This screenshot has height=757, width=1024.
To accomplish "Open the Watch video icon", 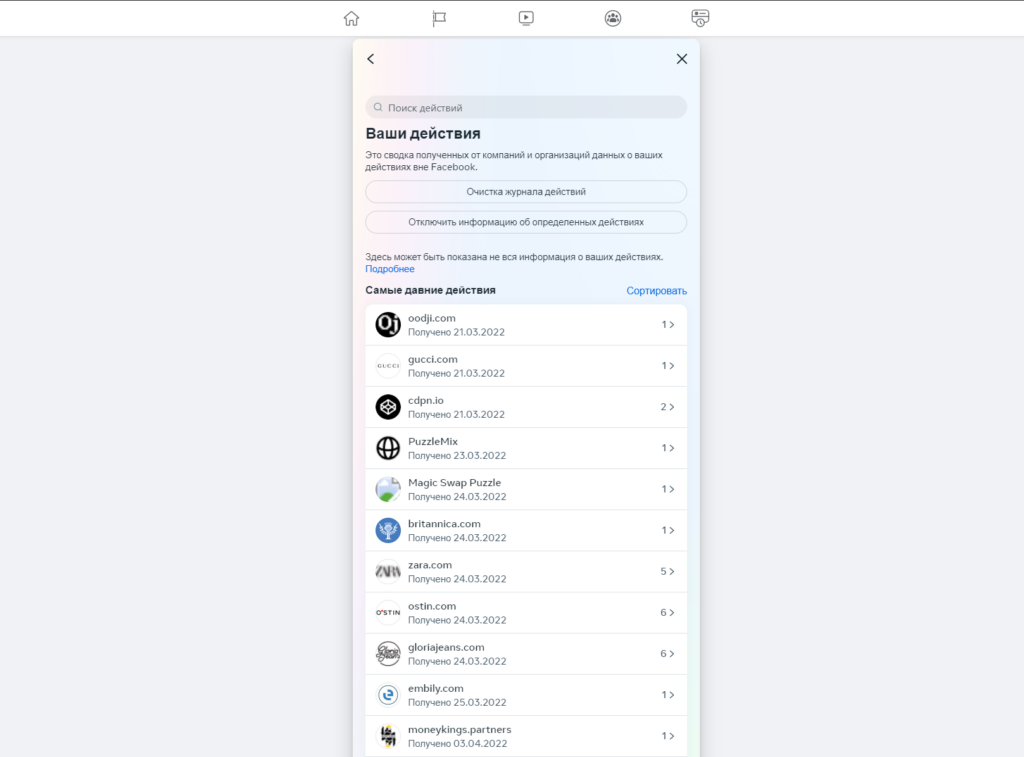I will pos(526,18).
